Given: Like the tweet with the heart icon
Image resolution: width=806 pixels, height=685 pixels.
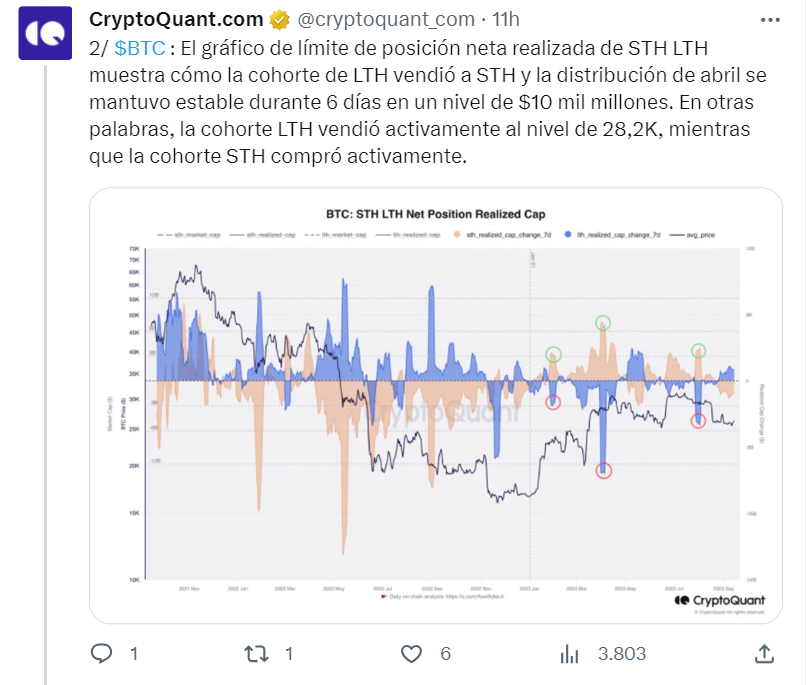Looking at the screenshot, I should pos(411,654).
